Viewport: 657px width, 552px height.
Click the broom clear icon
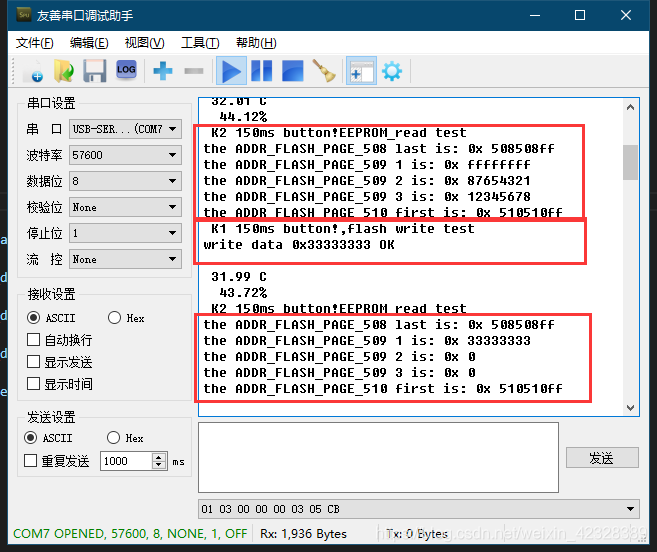[324, 71]
